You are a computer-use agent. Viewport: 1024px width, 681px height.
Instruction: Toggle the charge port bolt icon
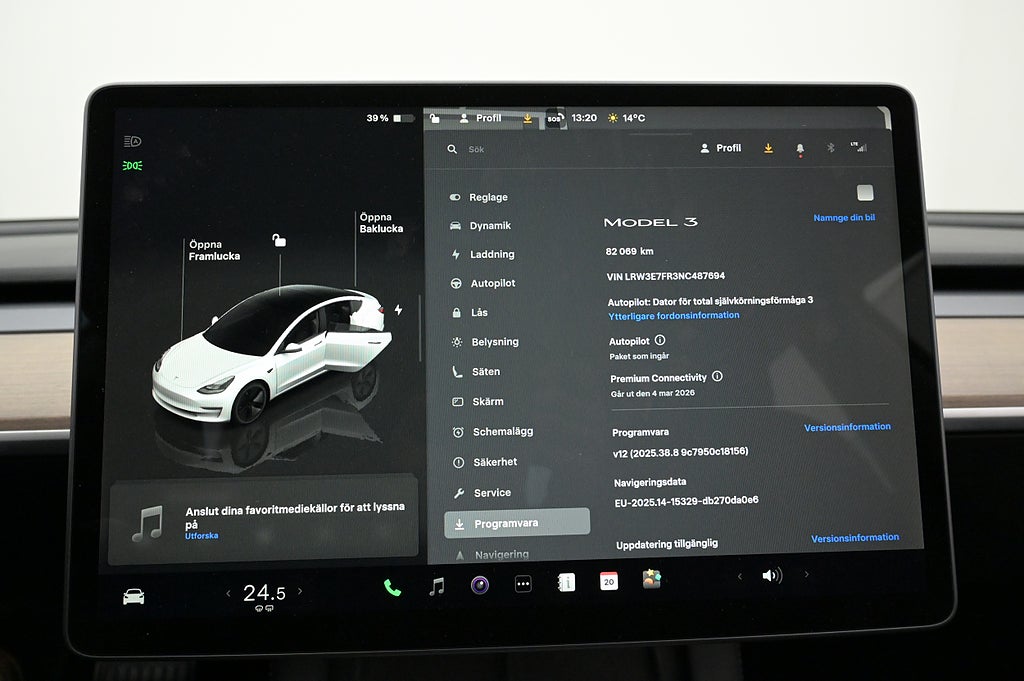point(398,310)
